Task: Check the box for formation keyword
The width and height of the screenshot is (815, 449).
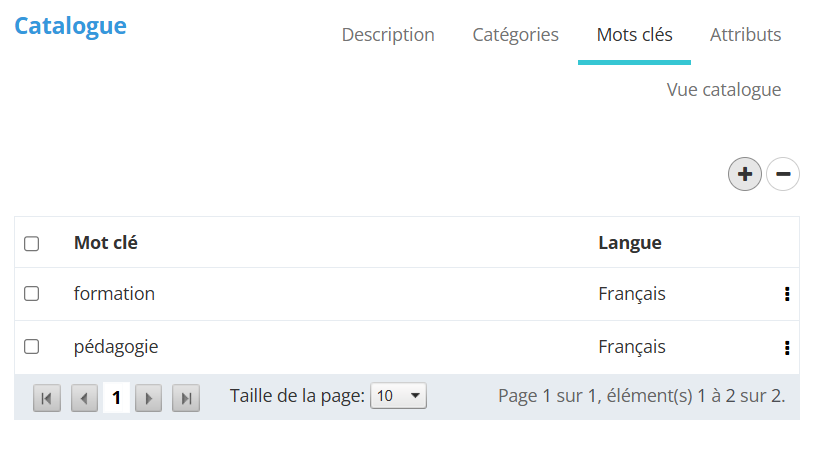Action: click(x=31, y=294)
